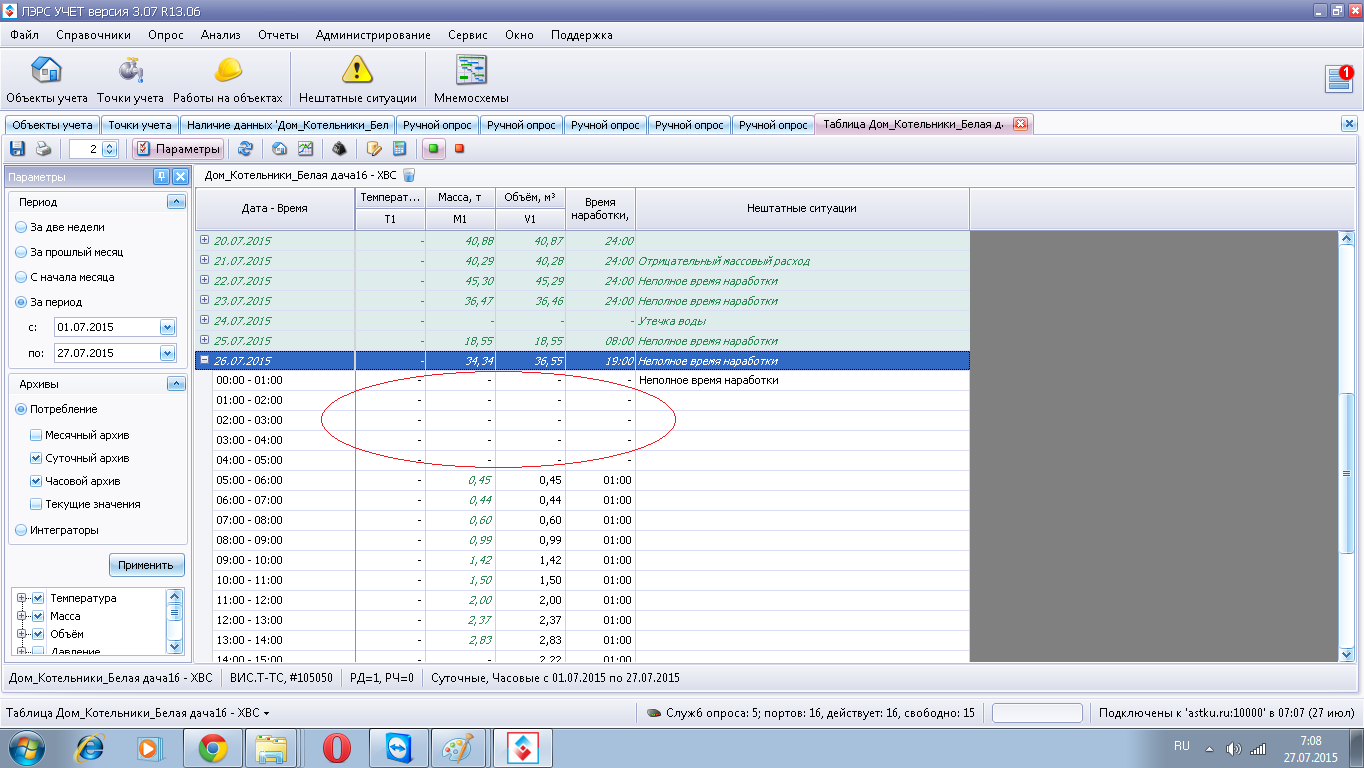Uncheck Масса tree checkbox

pos(38,616)
